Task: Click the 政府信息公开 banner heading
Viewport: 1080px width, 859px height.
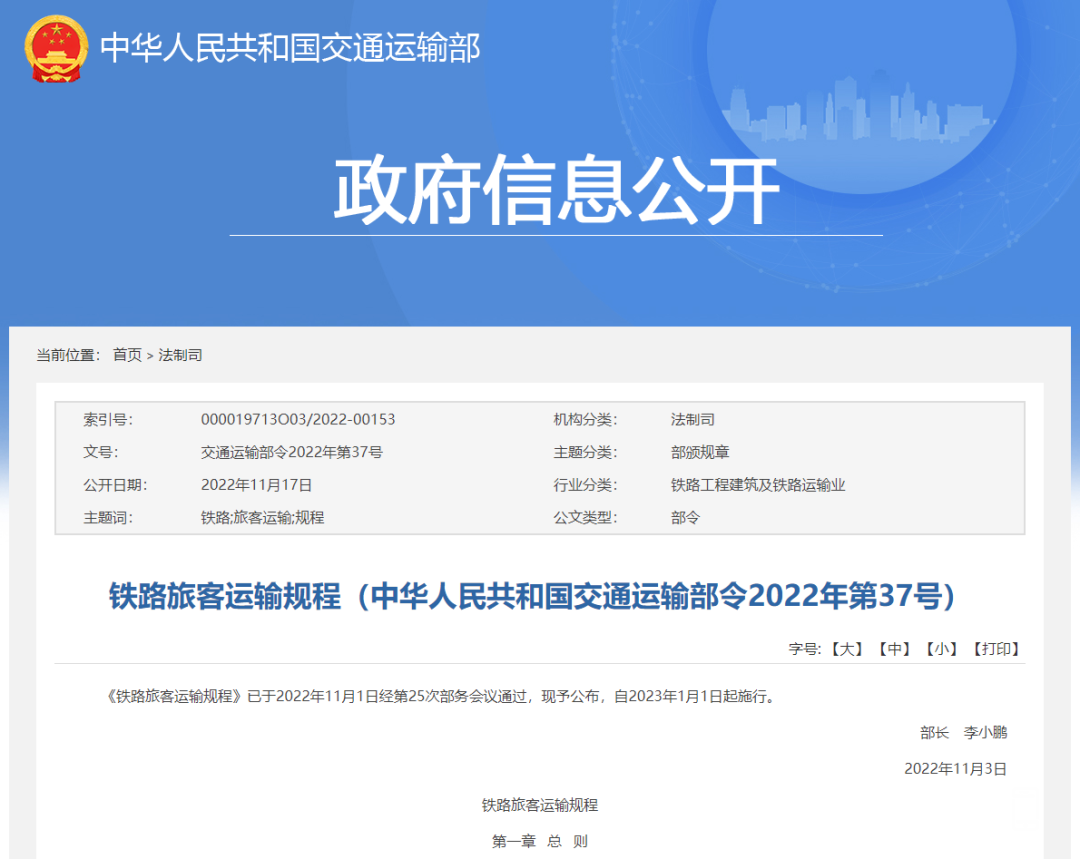Action: (x=556, y=191)
